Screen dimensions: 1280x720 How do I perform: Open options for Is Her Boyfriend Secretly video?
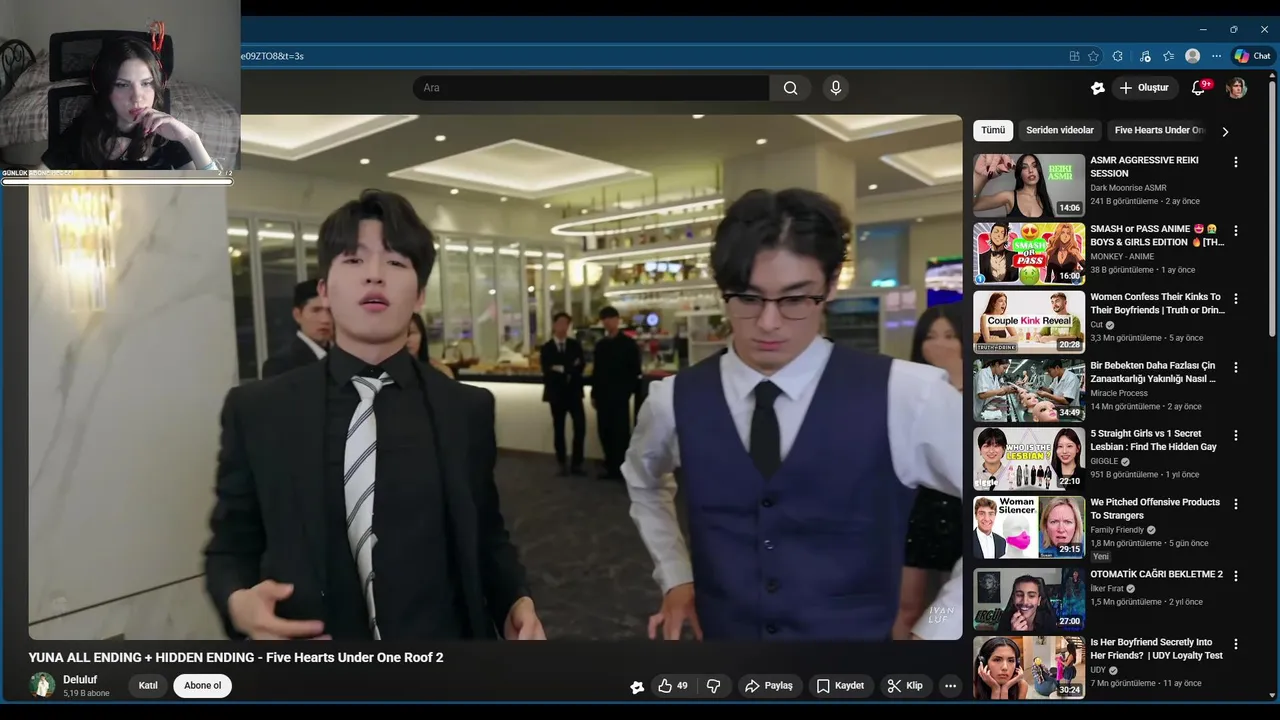1236,644
